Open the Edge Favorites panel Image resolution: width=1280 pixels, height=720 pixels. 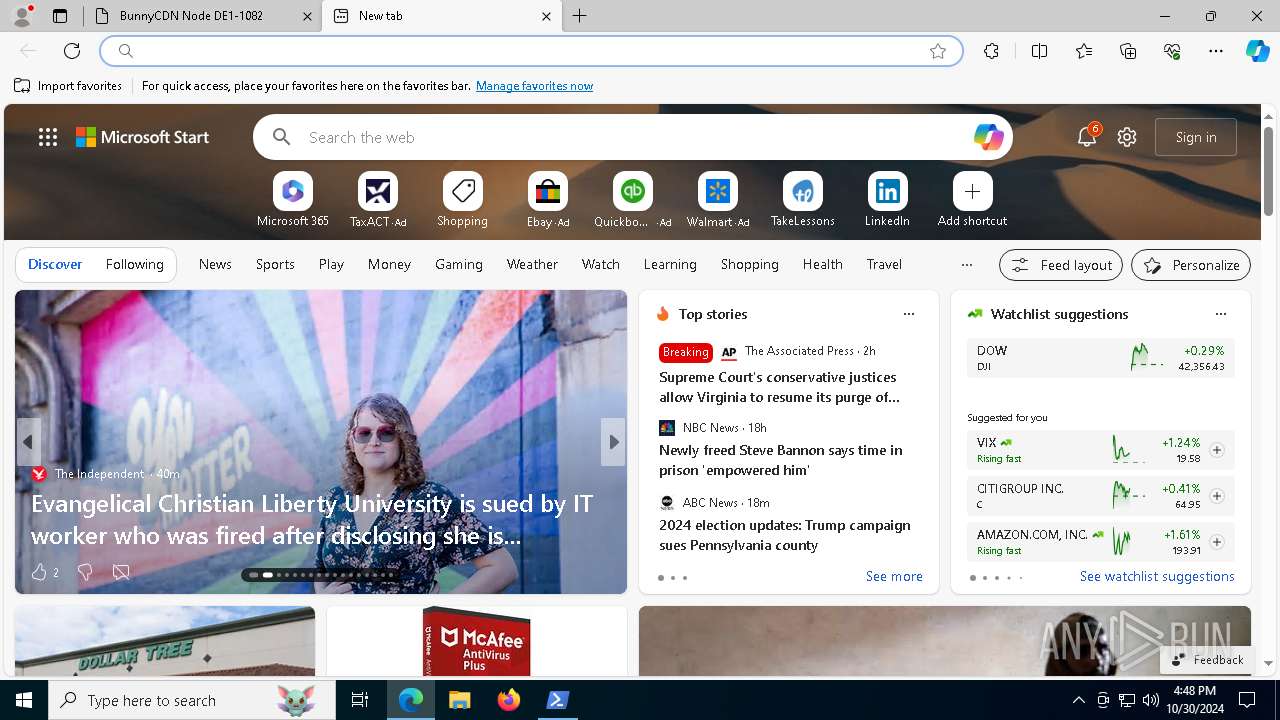coord(1084,51)
